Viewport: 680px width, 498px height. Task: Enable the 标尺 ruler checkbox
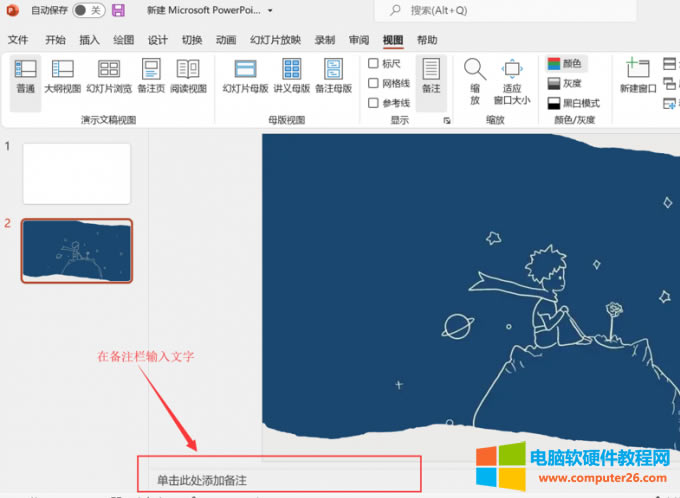coord(374,64)
